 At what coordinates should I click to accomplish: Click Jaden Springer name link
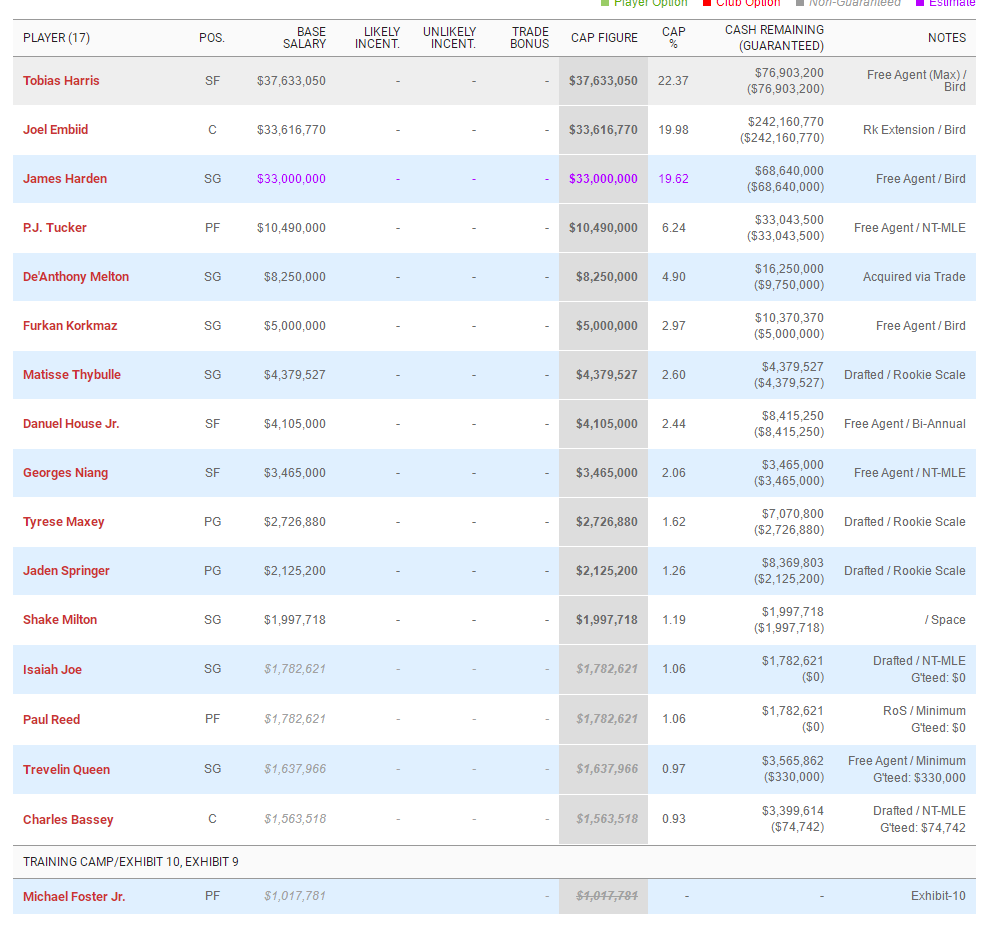click(66, 571)
